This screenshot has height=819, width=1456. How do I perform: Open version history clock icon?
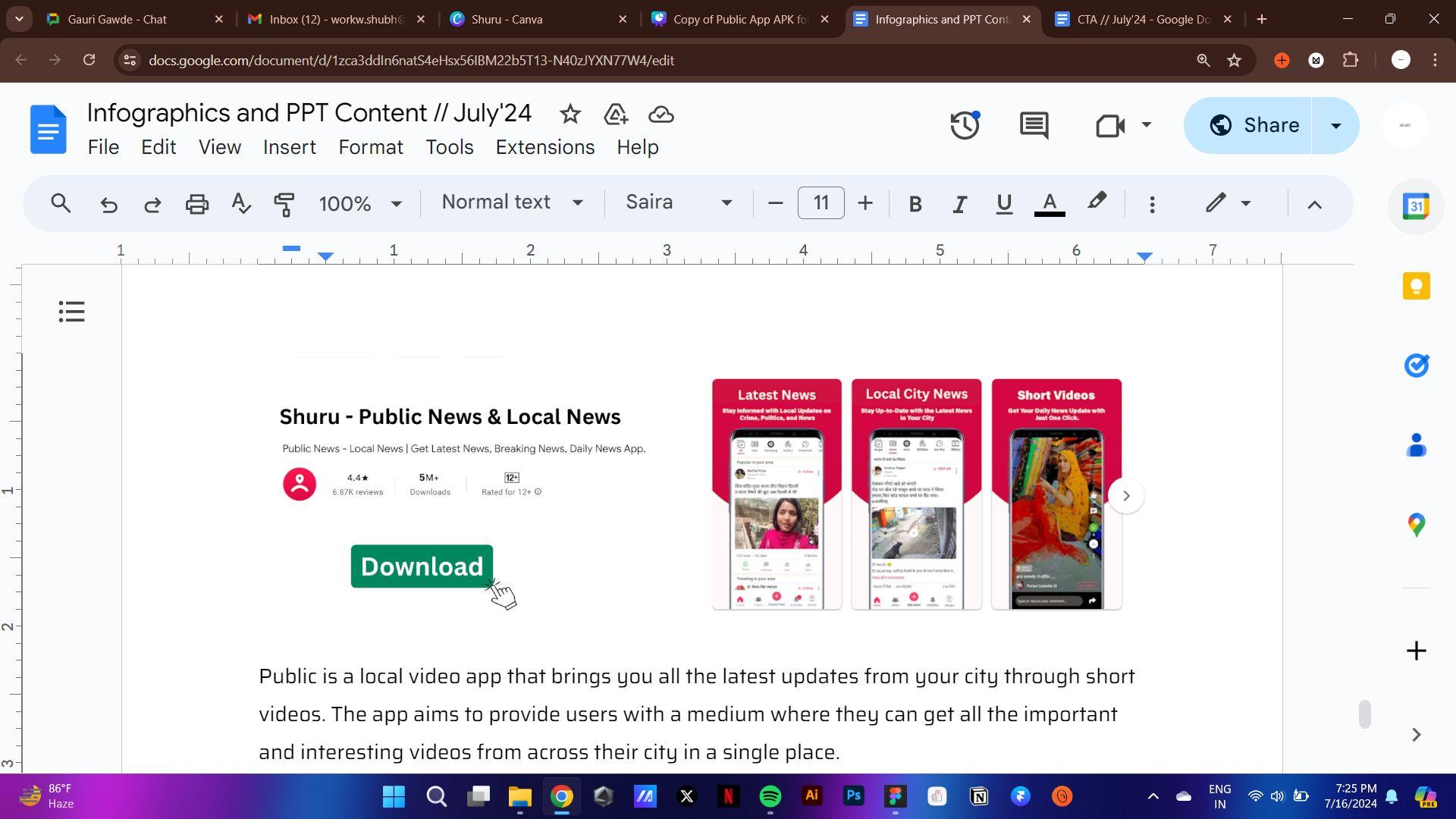pyautogui.click(x=964, y=125)
